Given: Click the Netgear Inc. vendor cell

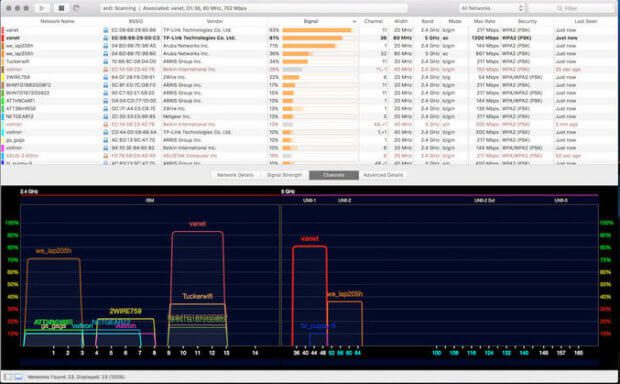Looking at the screenshot, I should click(176, 116).
